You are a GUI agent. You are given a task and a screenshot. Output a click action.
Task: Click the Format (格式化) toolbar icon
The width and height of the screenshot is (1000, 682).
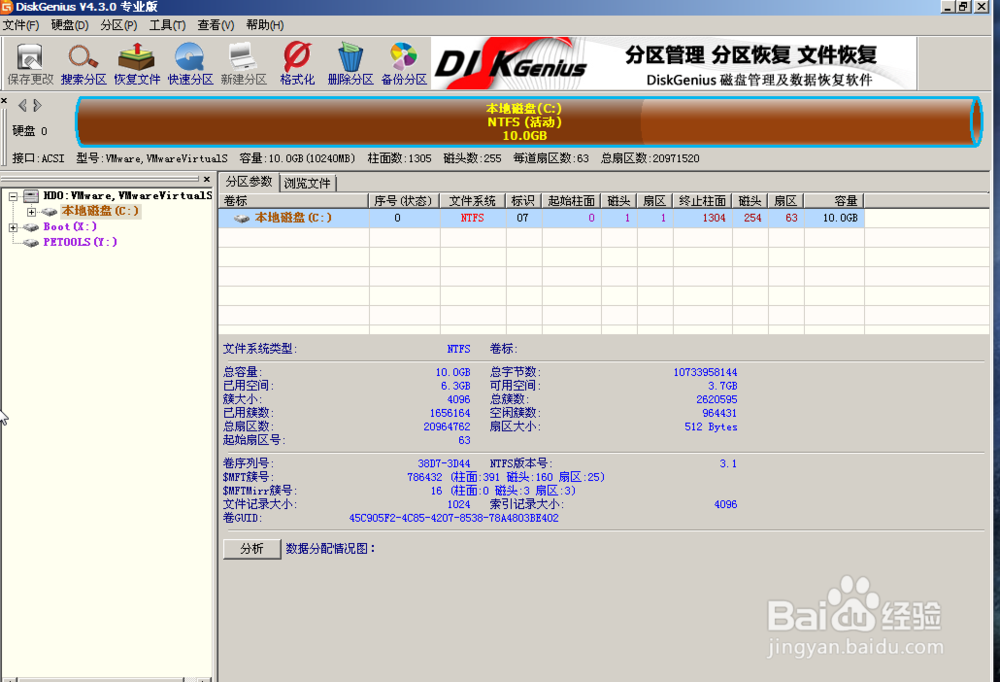297,64
